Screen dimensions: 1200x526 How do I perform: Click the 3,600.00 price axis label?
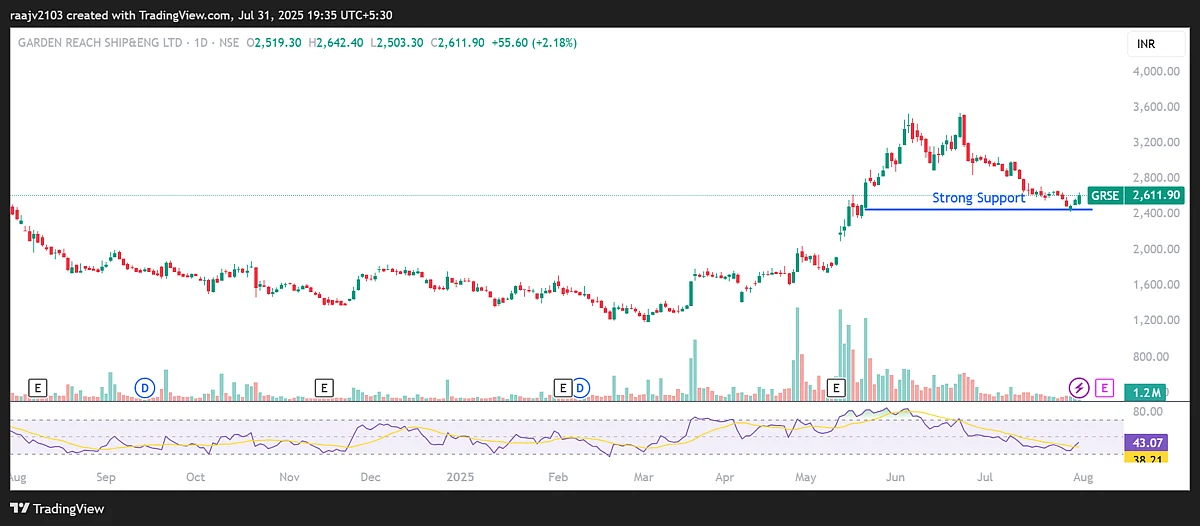click(1155, 107)
